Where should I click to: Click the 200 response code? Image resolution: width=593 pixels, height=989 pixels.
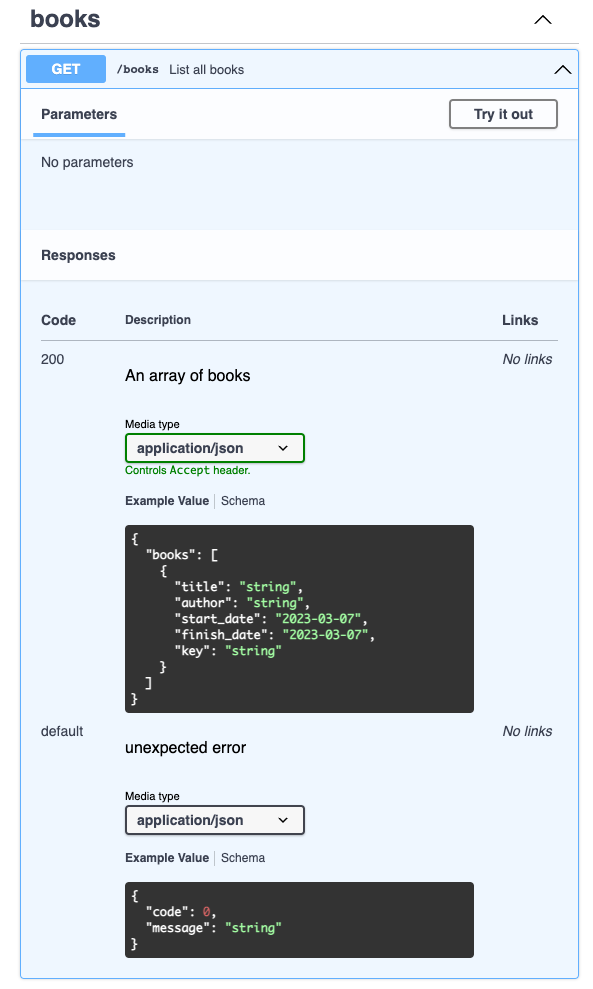[x=52, y=359]
